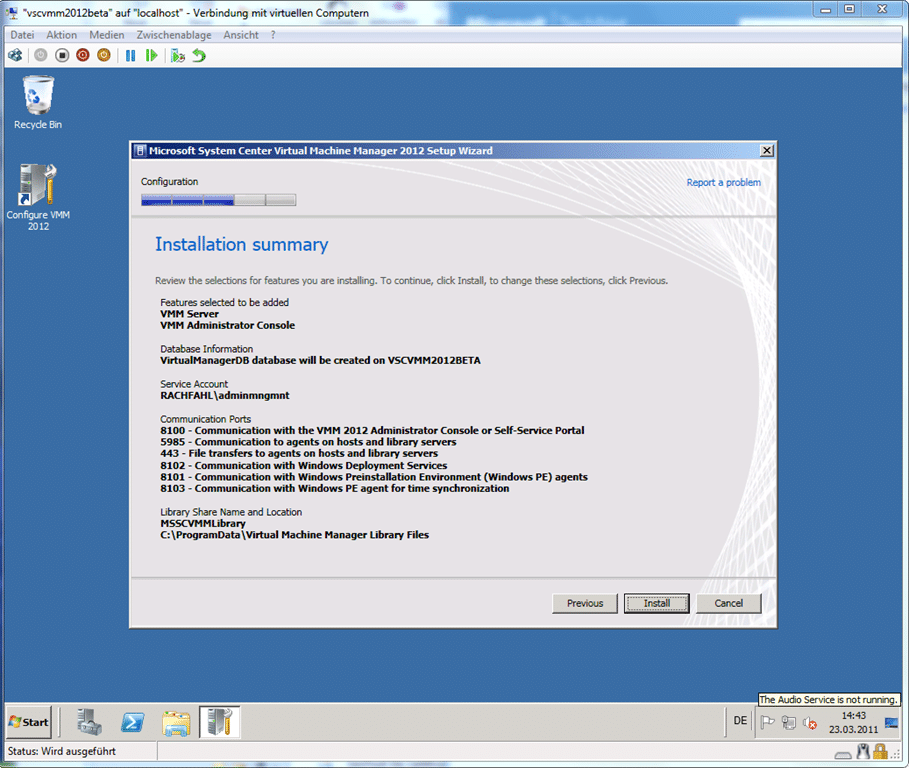
Task: Open the guest Start menu
Action: click(28, 722)
